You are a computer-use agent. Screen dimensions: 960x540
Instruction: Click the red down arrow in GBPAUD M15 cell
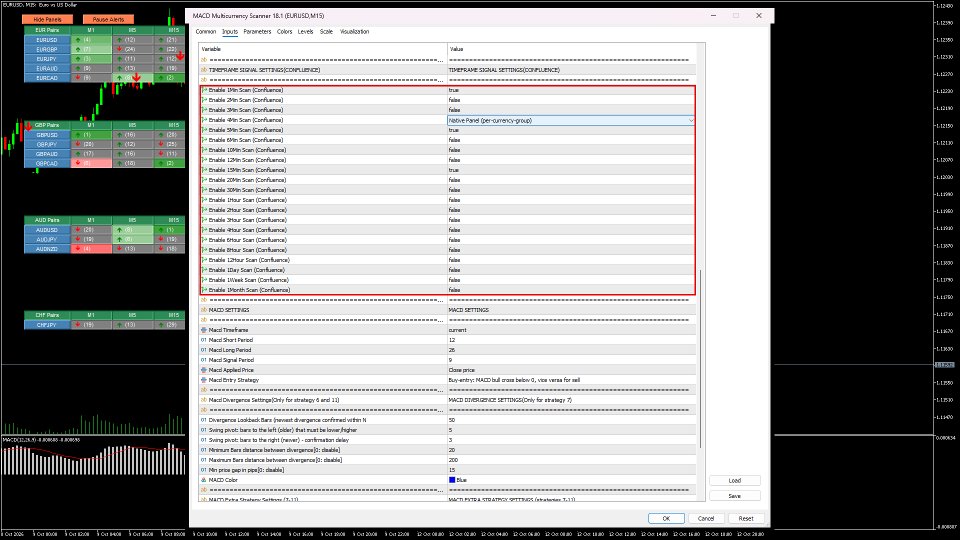pos(161,154)
